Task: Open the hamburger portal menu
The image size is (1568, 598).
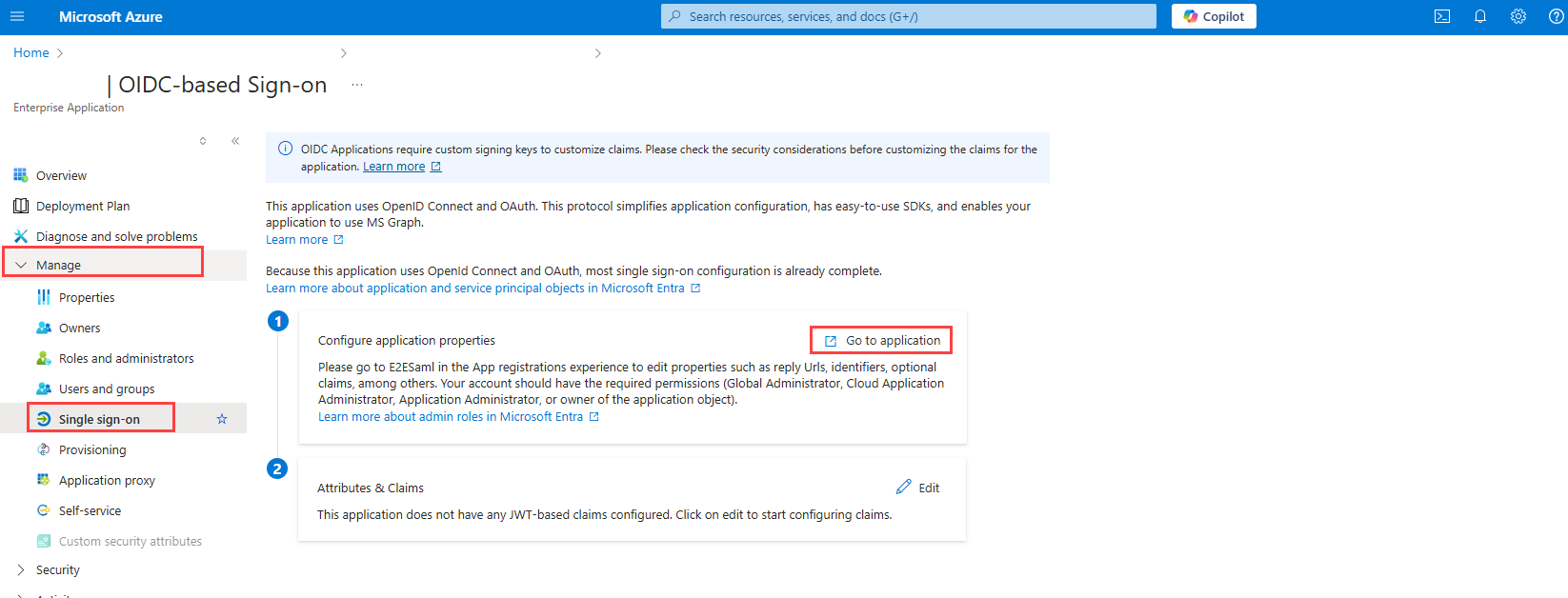Action: [17, 16]
